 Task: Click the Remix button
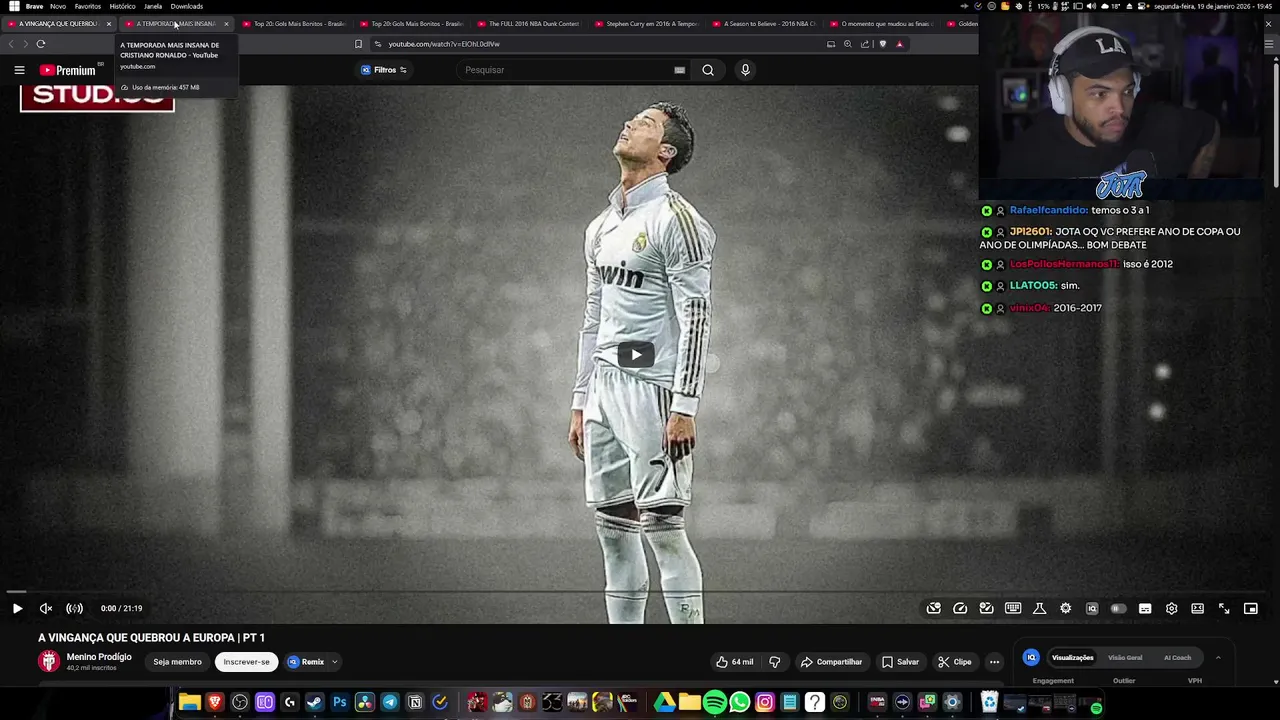(306, 662)
